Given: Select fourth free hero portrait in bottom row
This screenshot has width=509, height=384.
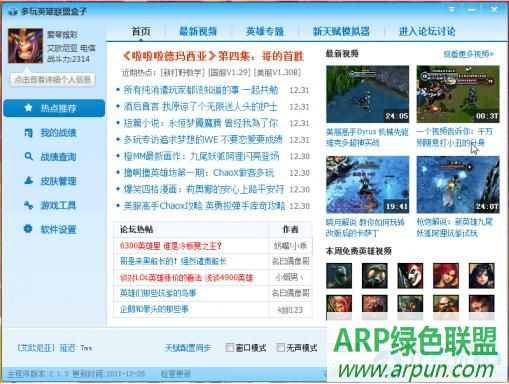Looking at the screenshot, I should pos(446,307).
